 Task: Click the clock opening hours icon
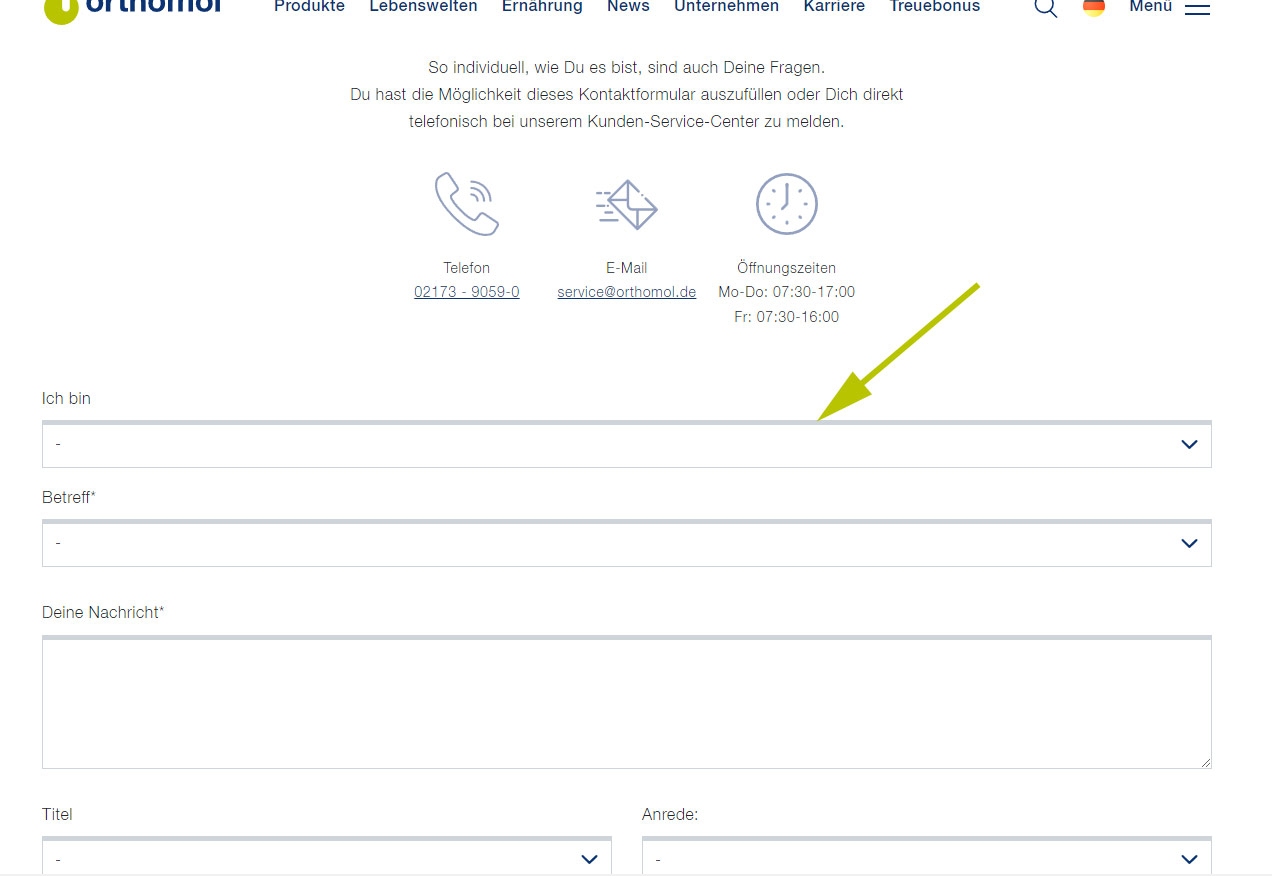pyautogui.click(x=787, y=204)
